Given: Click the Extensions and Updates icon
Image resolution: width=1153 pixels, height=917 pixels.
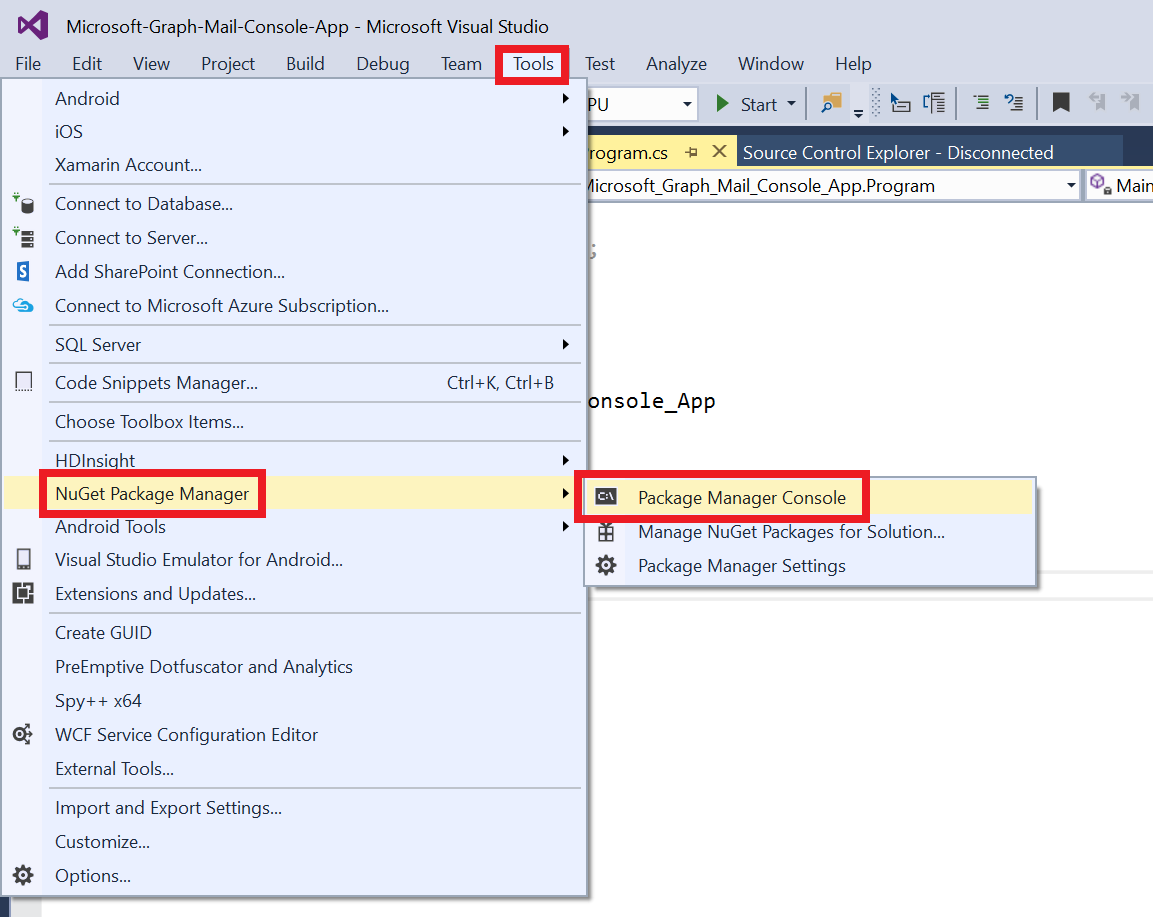Looking at the screenshot, I should [24, 593].
